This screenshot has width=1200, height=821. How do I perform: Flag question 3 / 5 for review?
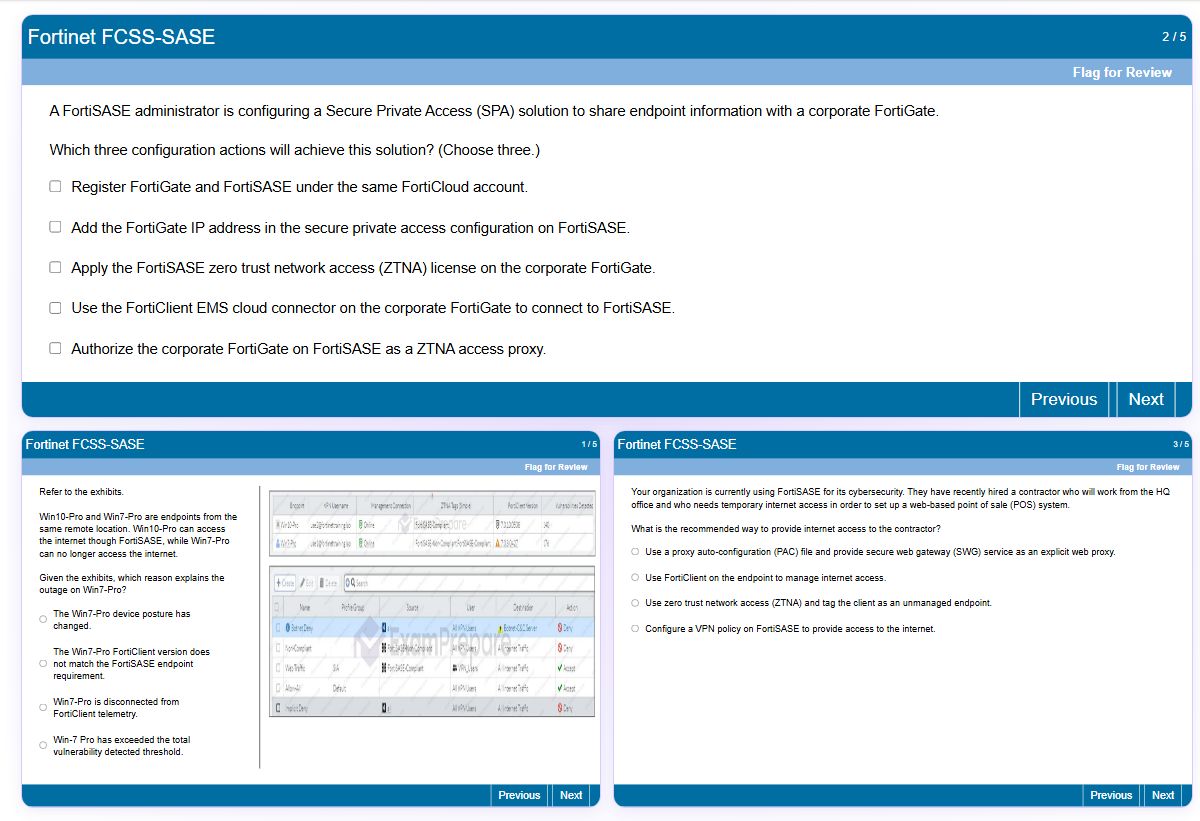pos(1148,467)
